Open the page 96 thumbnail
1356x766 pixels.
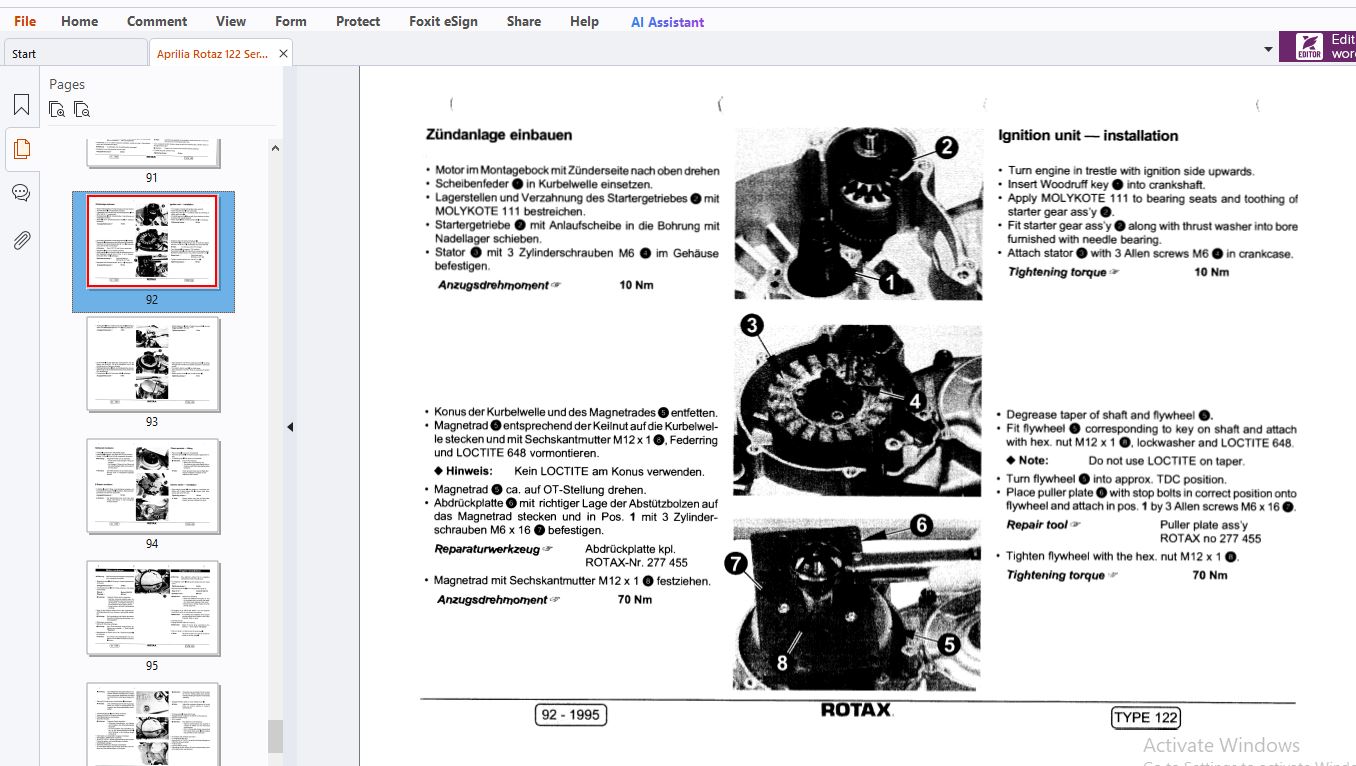[152, 724]
